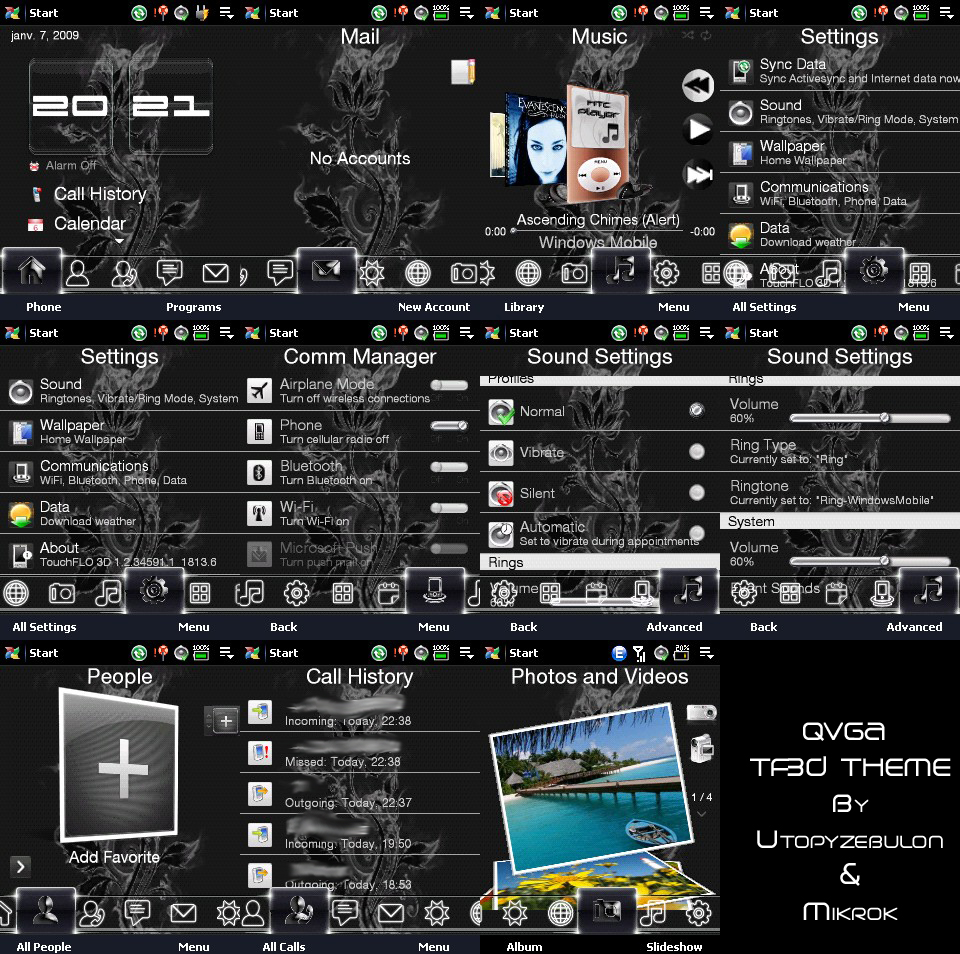Open incoming call entry Today 19:50
This screenshot has width=960, height=954.
tap(360, 835)
